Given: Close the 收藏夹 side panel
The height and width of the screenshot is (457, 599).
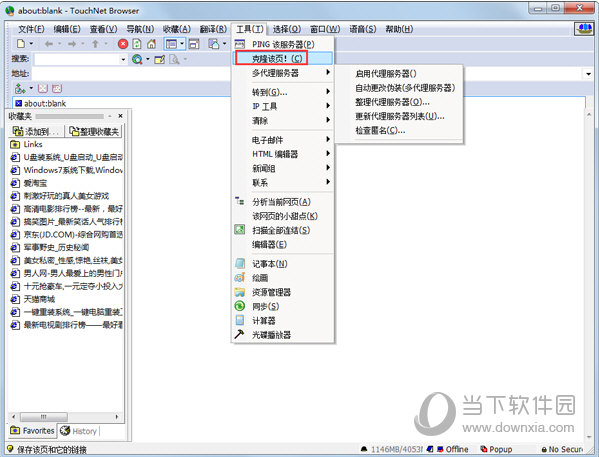Looking at the screenshot, I should coord(120,116).
